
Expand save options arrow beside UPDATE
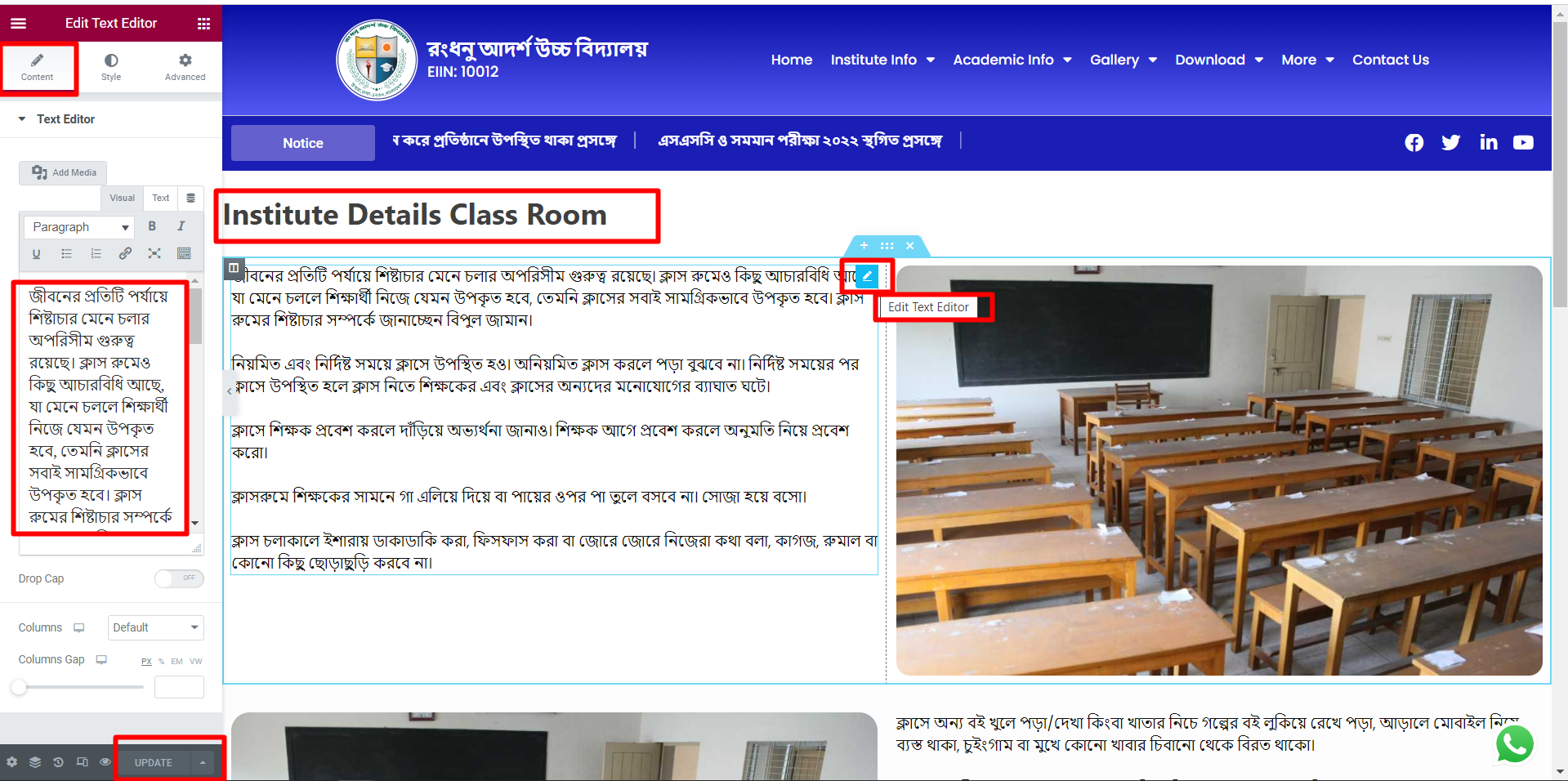203,762
